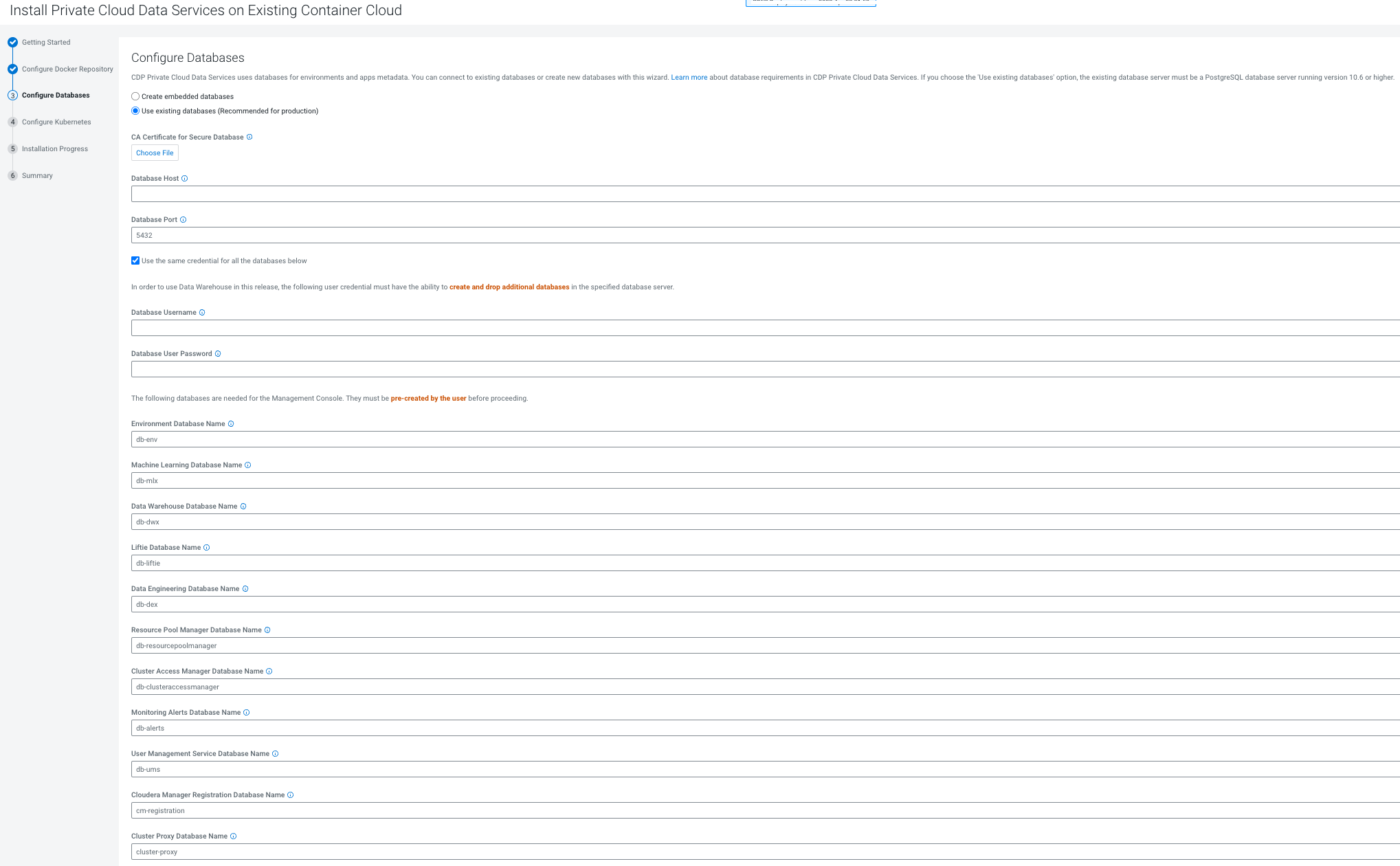Click info icon for CA Certificate label
The width and height of the screenshot is (1400, 866).
tap(249, 137)
